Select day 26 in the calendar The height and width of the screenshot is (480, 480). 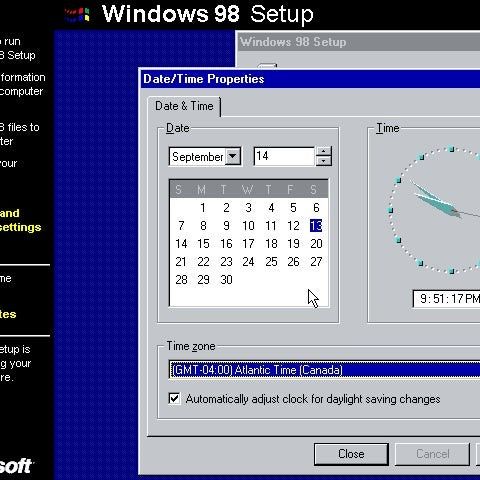(293, 262)
